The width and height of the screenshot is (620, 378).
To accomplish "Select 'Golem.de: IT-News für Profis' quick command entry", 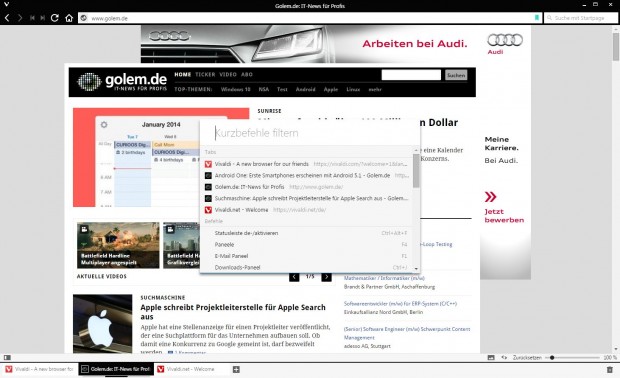I will click(307, 187).
